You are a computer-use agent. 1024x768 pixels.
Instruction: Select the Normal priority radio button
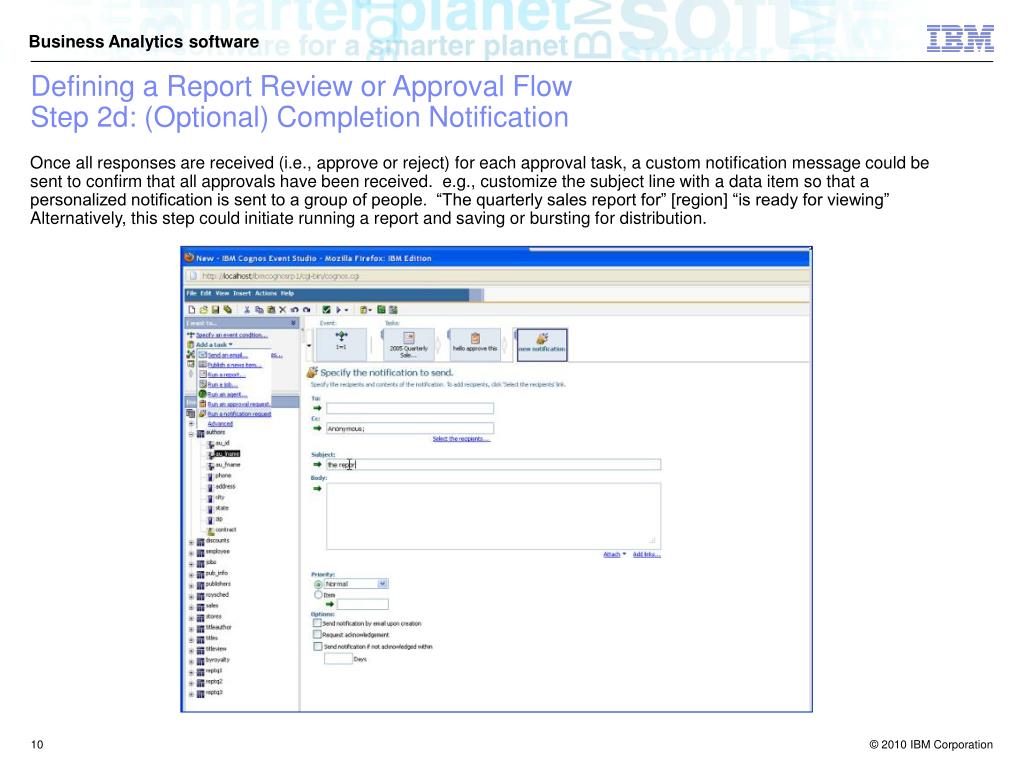coord(318,584)
